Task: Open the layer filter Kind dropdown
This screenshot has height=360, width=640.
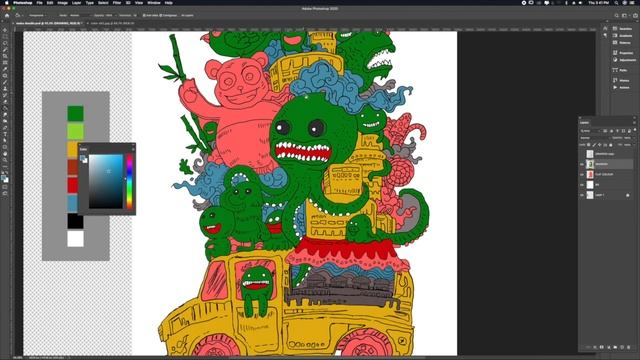Action: tap(590, 131)
